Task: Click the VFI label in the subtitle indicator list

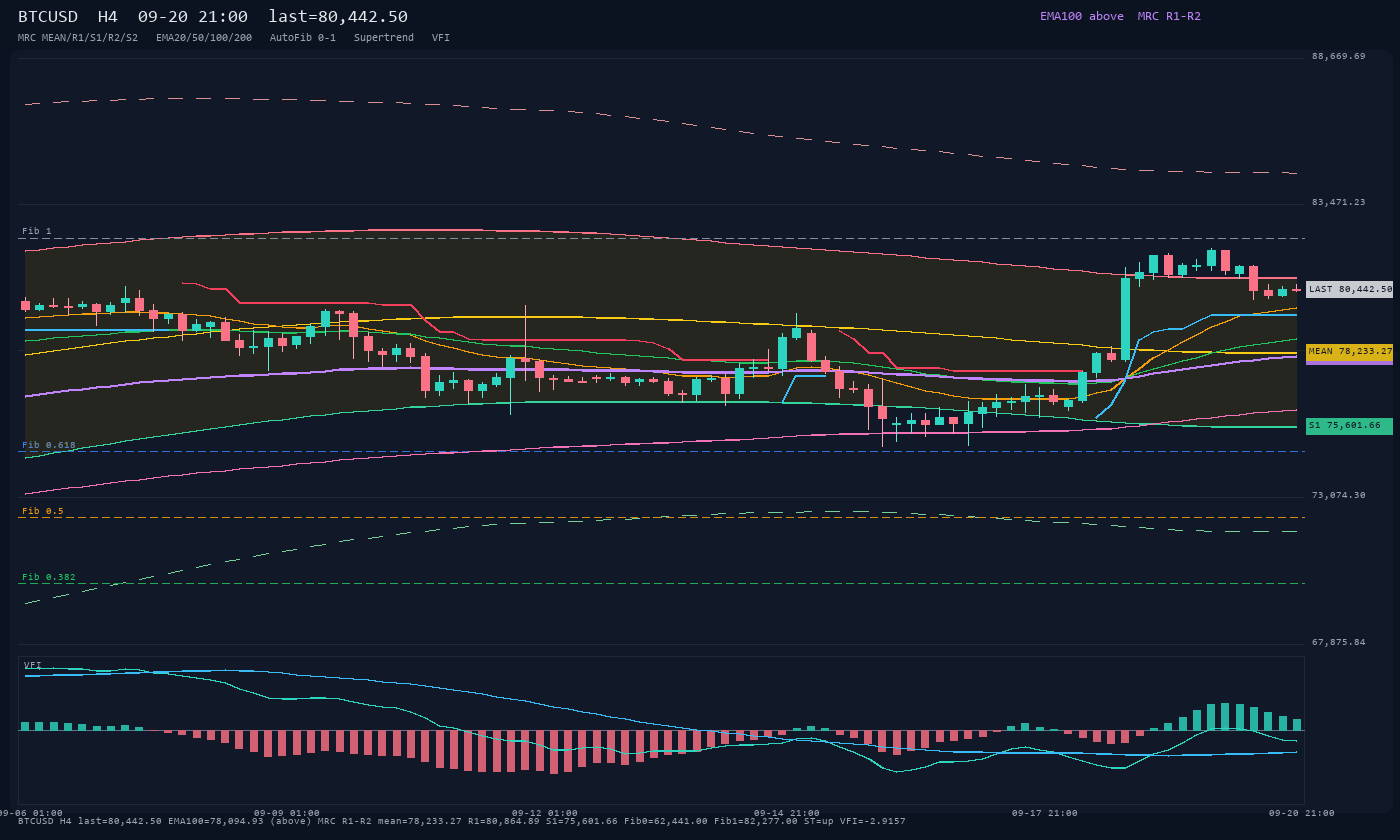Action: (x=441, y=38)
